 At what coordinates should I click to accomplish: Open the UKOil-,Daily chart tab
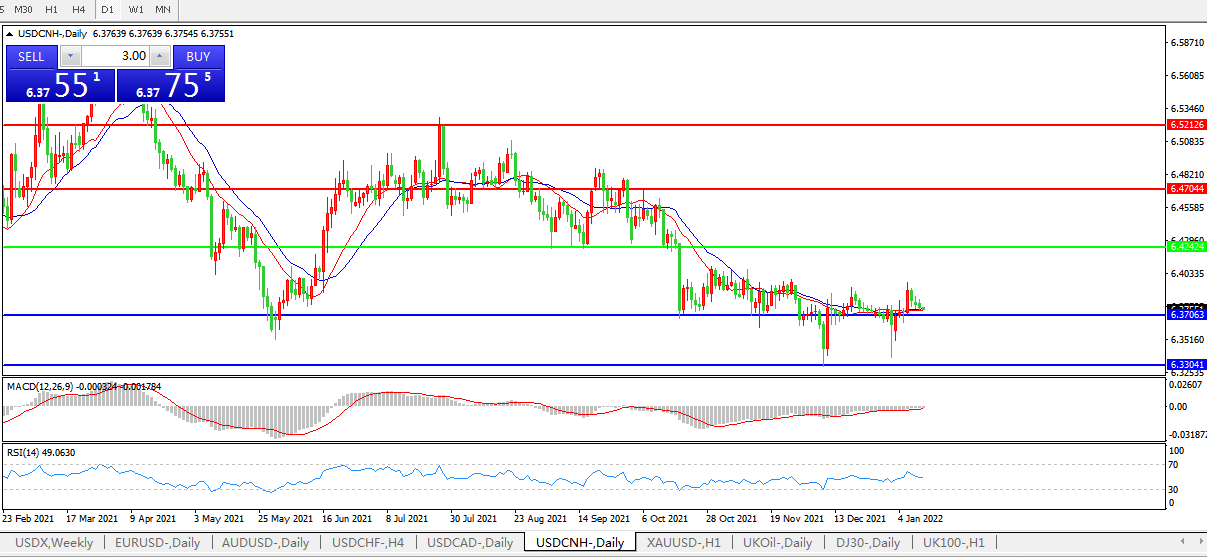click(777, 543)
